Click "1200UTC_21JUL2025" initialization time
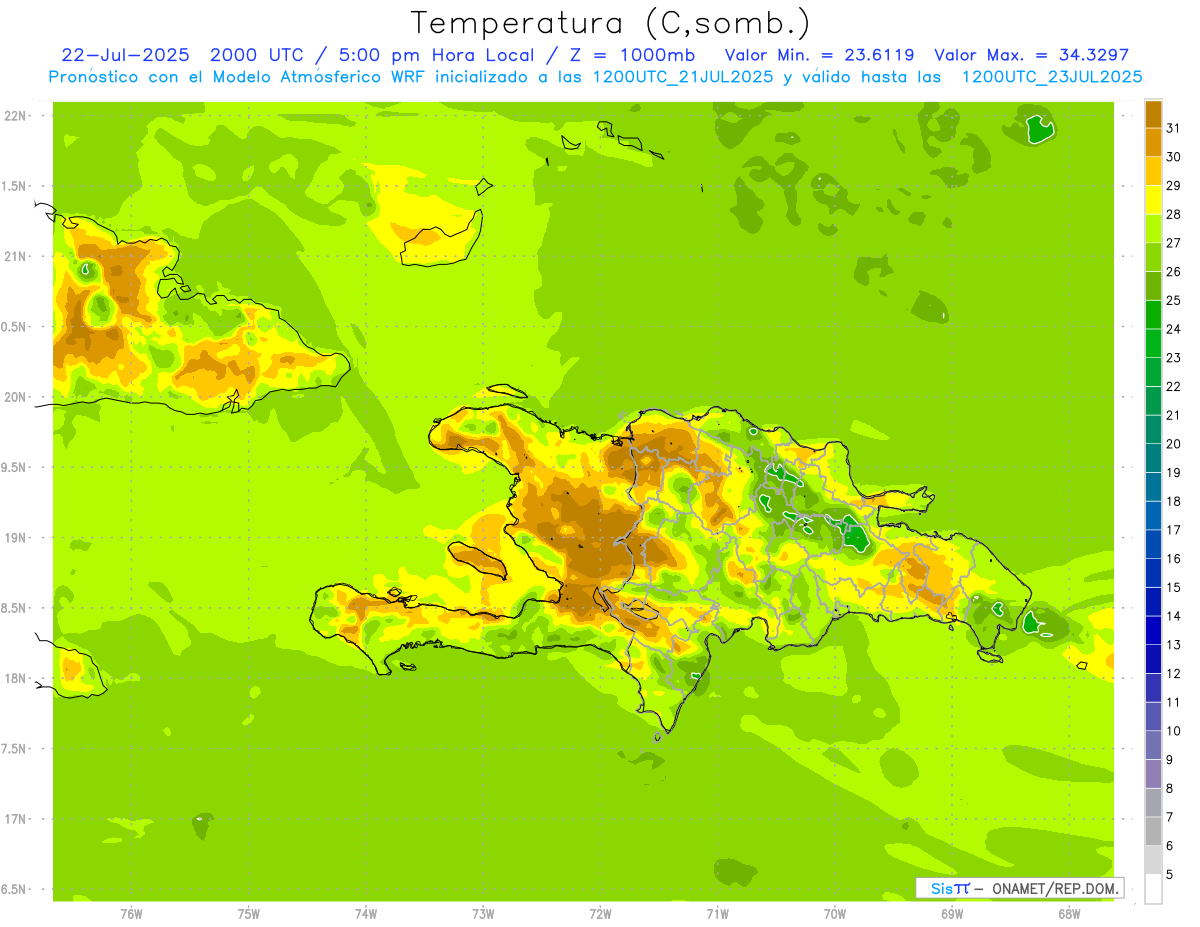1200x927 pixels. pyautogui.click(x=683, y=77)
